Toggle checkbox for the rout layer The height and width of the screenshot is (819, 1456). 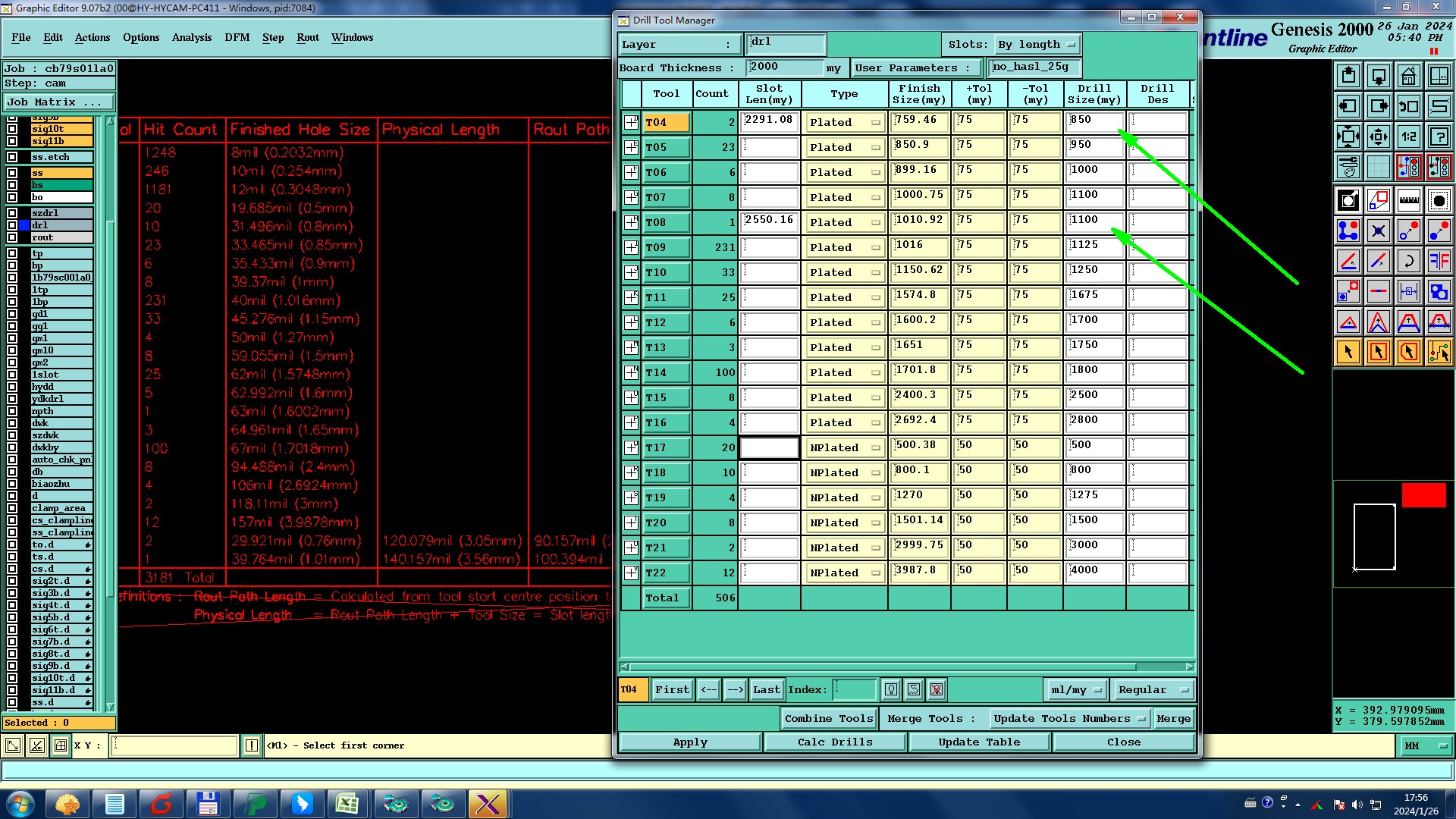12,237
